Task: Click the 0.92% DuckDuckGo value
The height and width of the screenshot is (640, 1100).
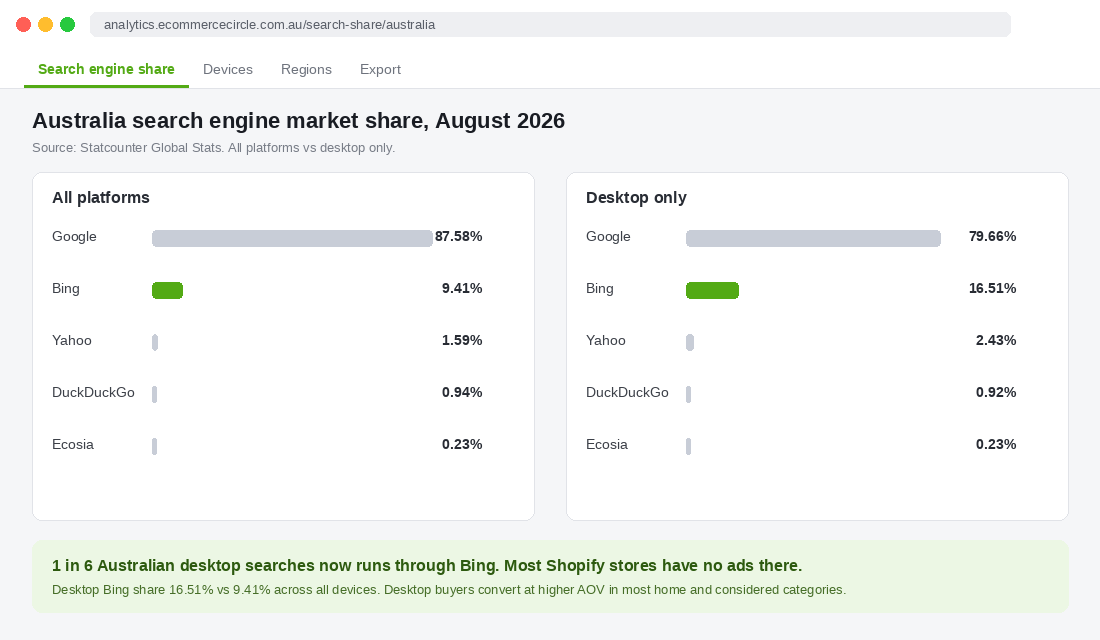Action: [996, 392]
